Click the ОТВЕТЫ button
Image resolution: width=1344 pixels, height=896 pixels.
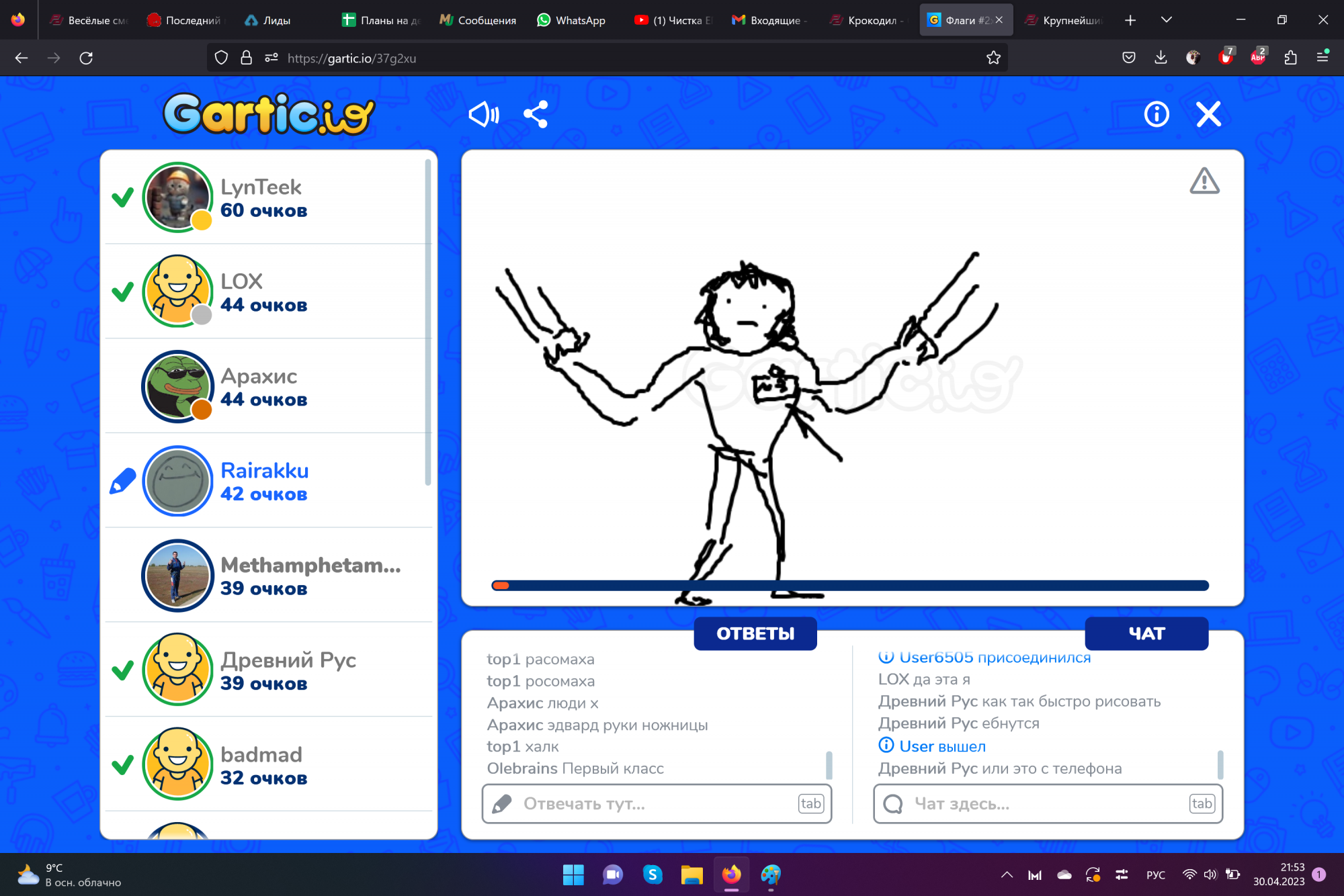tap(755, 633)
